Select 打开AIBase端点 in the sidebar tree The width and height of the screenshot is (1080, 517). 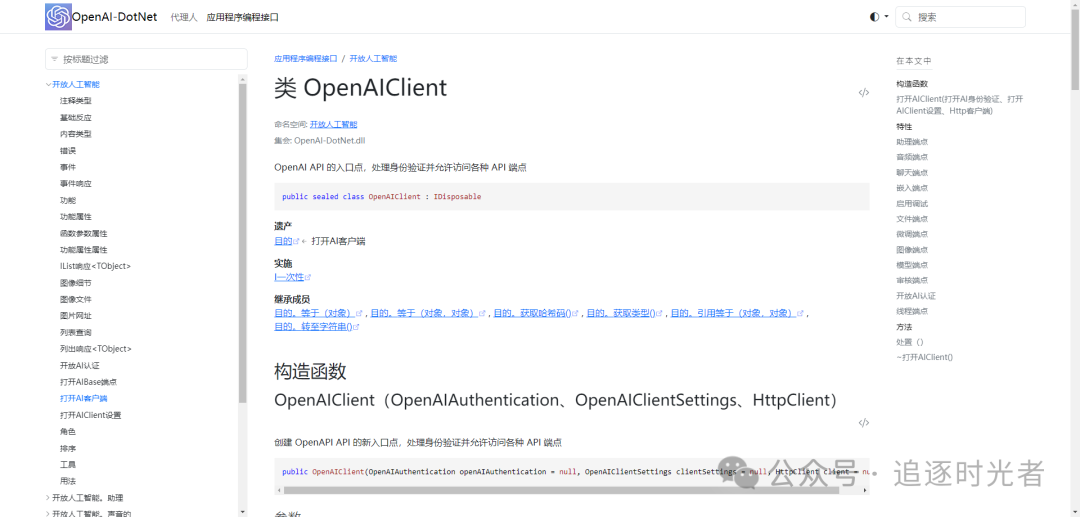(88, 381)
